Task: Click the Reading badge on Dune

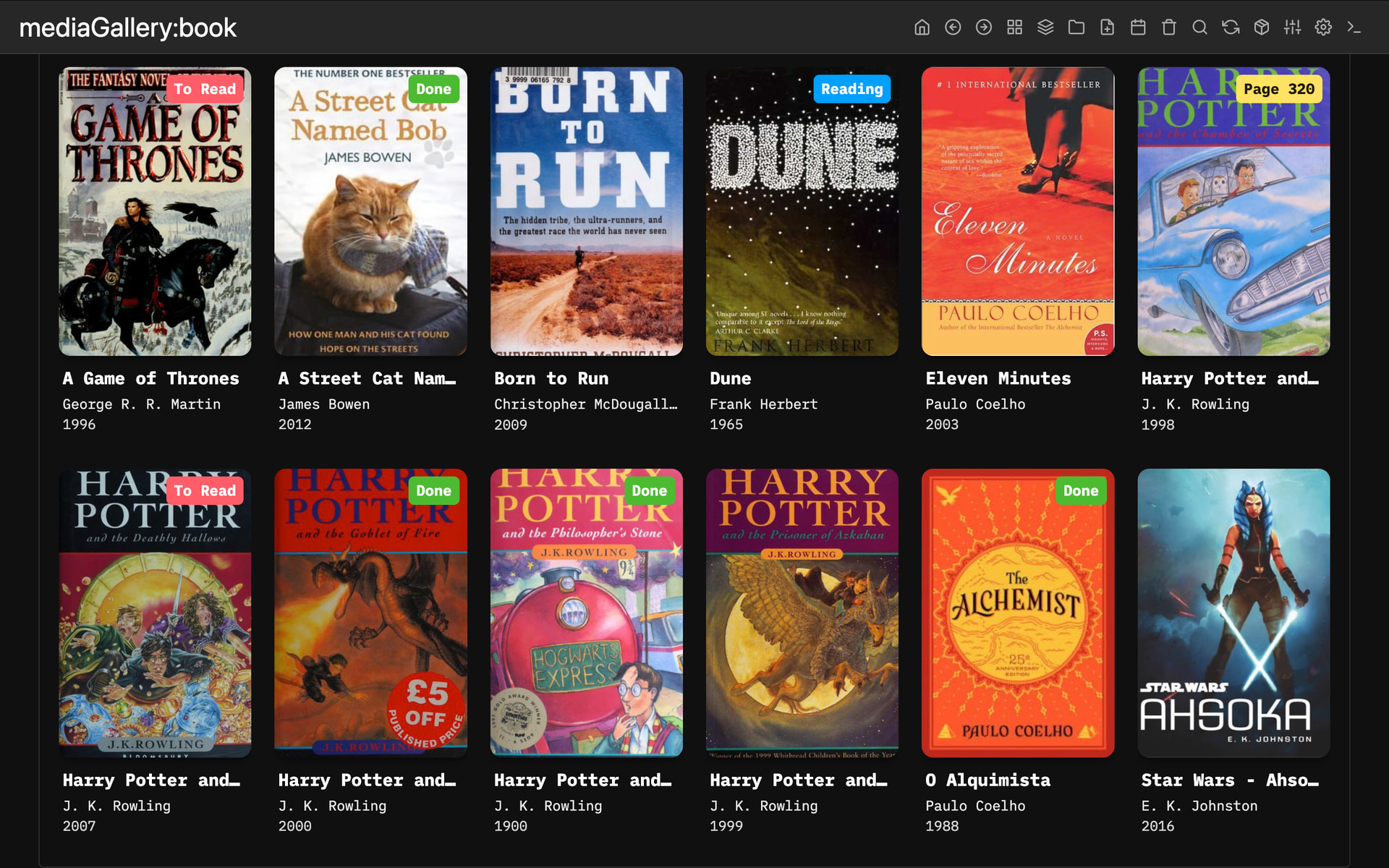Action: pyautogui.click(x=851, y=89)
